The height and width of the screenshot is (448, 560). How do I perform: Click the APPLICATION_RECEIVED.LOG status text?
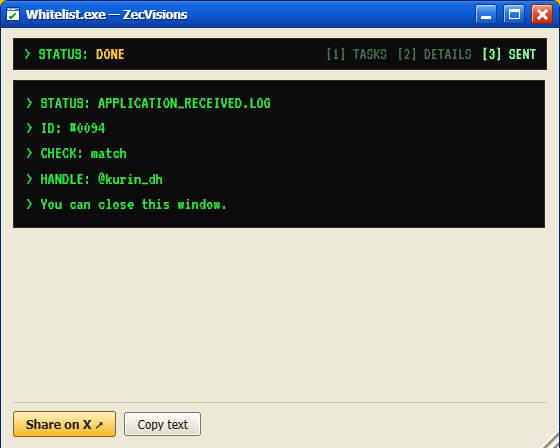click(184, 103)
